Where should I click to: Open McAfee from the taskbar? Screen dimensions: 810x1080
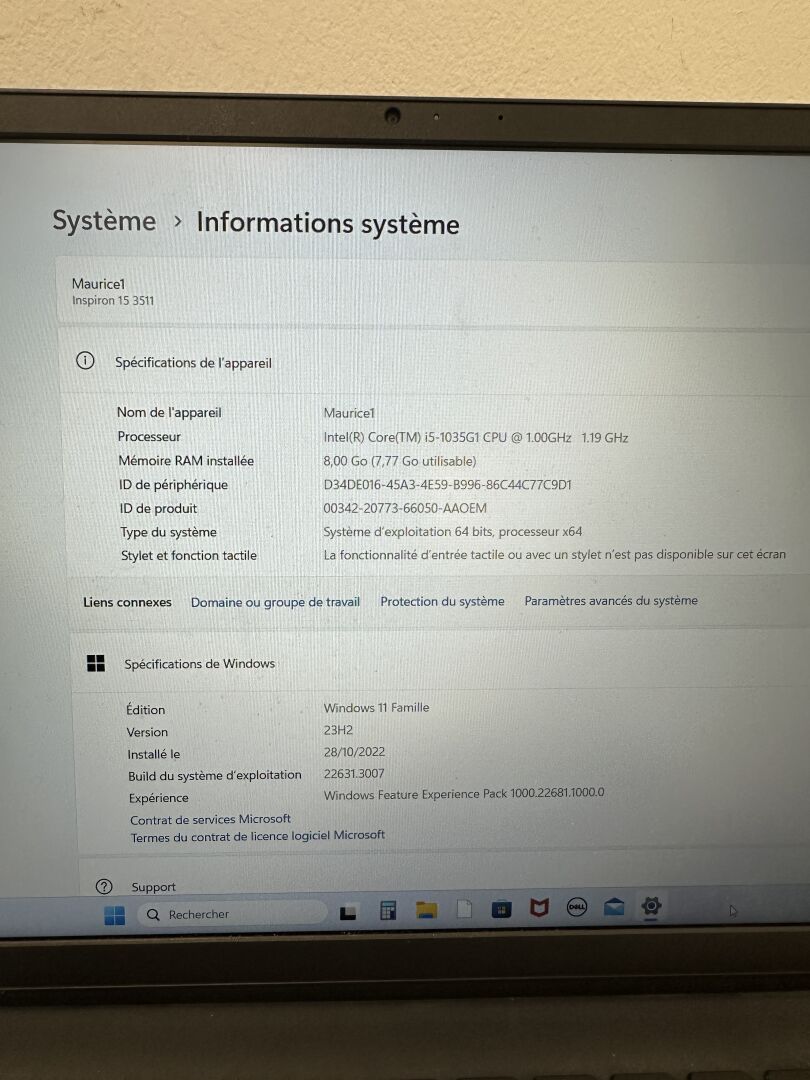click(x=539, y=908)
